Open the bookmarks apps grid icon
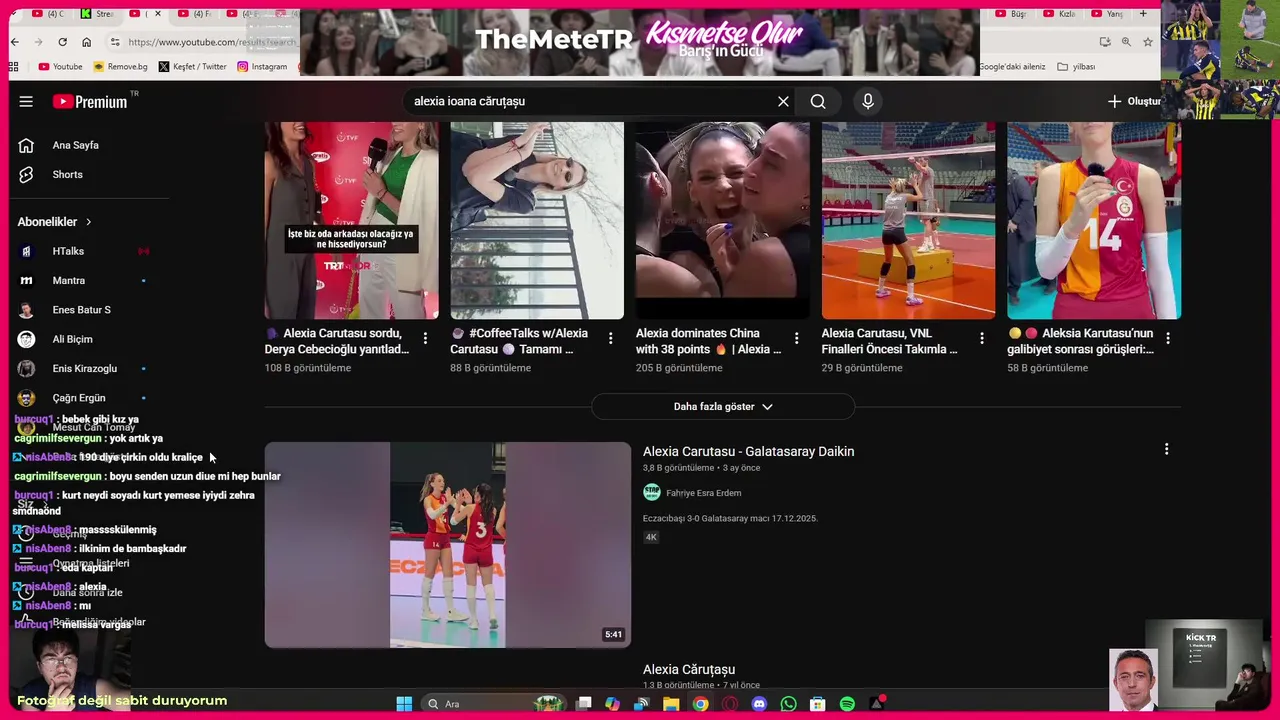The height and width of the screenshot is (720, 1280). [14, 67]
